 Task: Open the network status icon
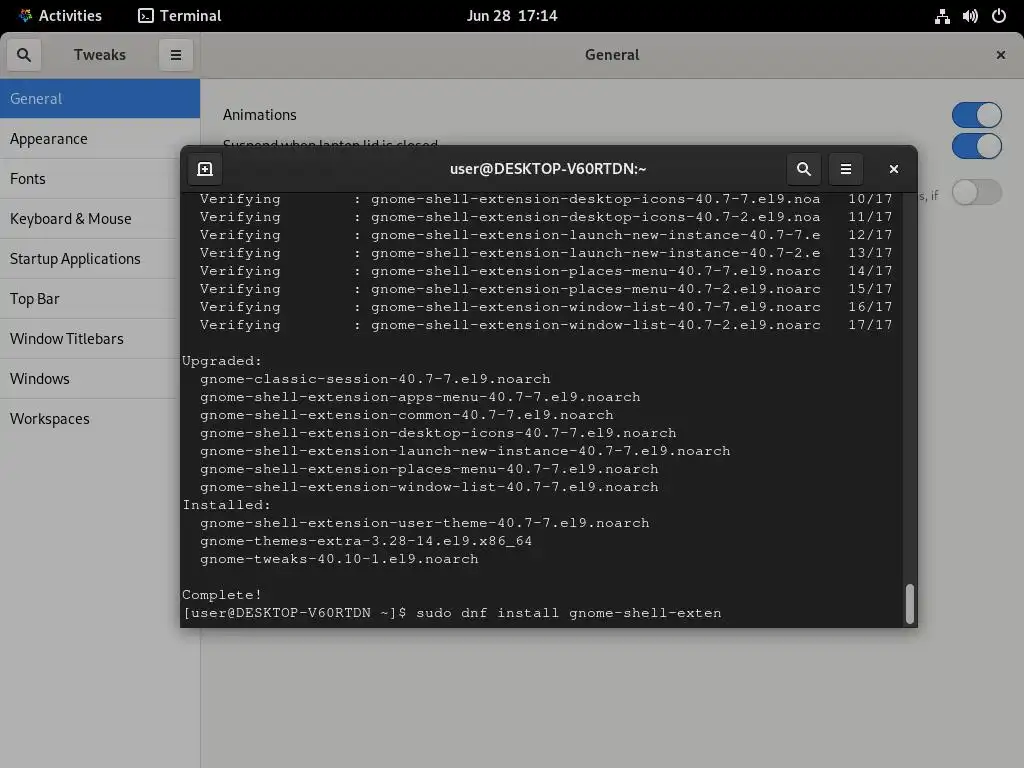pyautogui.click(x=942, y=16)
